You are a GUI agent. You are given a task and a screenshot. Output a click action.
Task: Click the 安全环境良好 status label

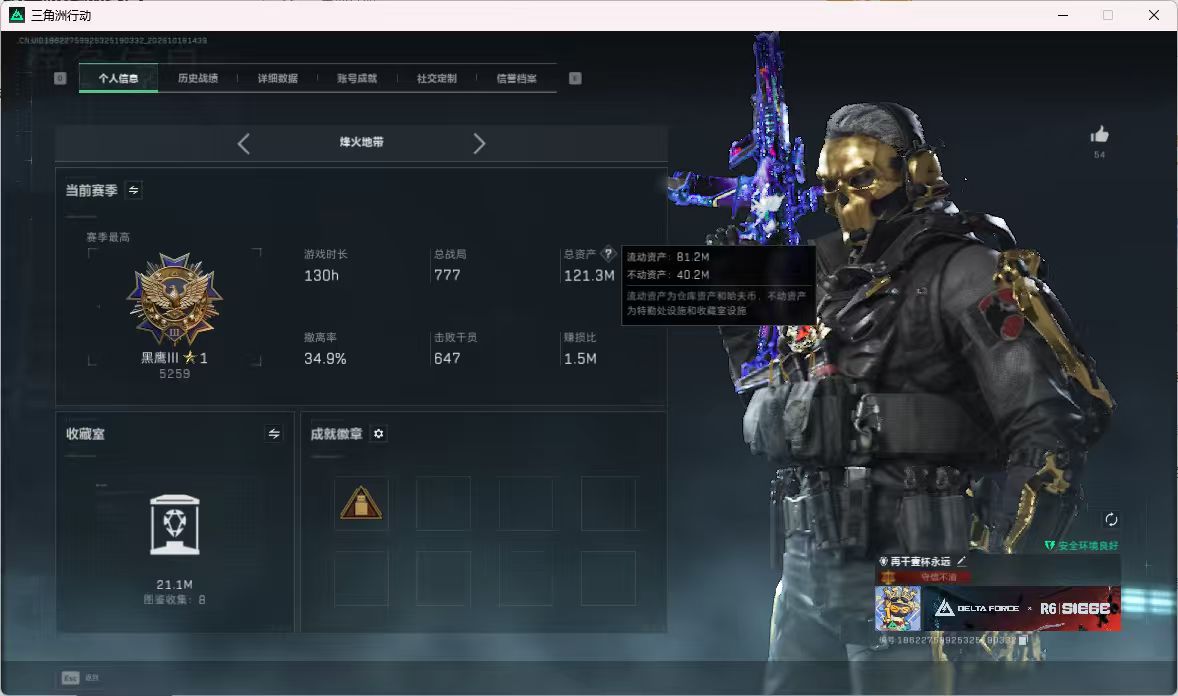[x=1088, y=546]
